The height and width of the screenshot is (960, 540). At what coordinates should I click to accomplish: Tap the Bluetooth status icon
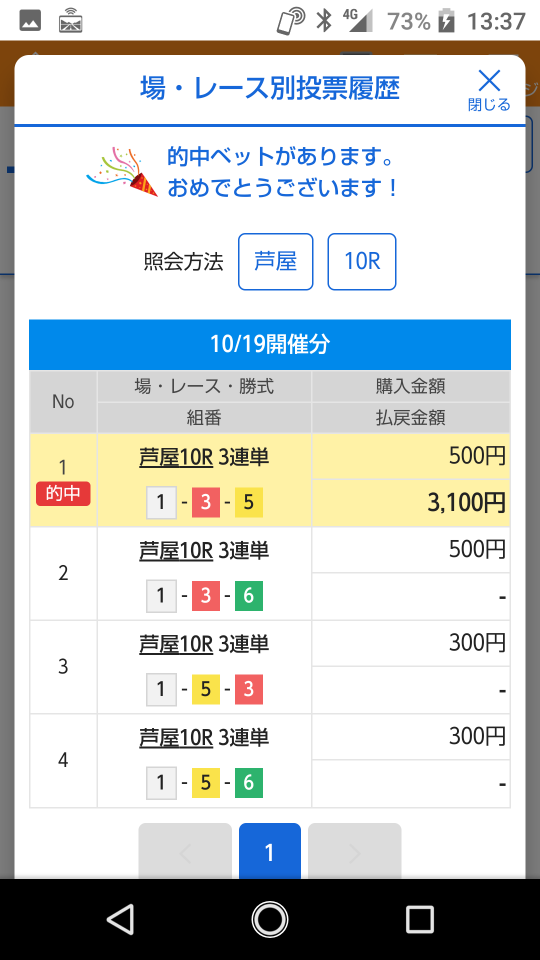pos(323,21)
